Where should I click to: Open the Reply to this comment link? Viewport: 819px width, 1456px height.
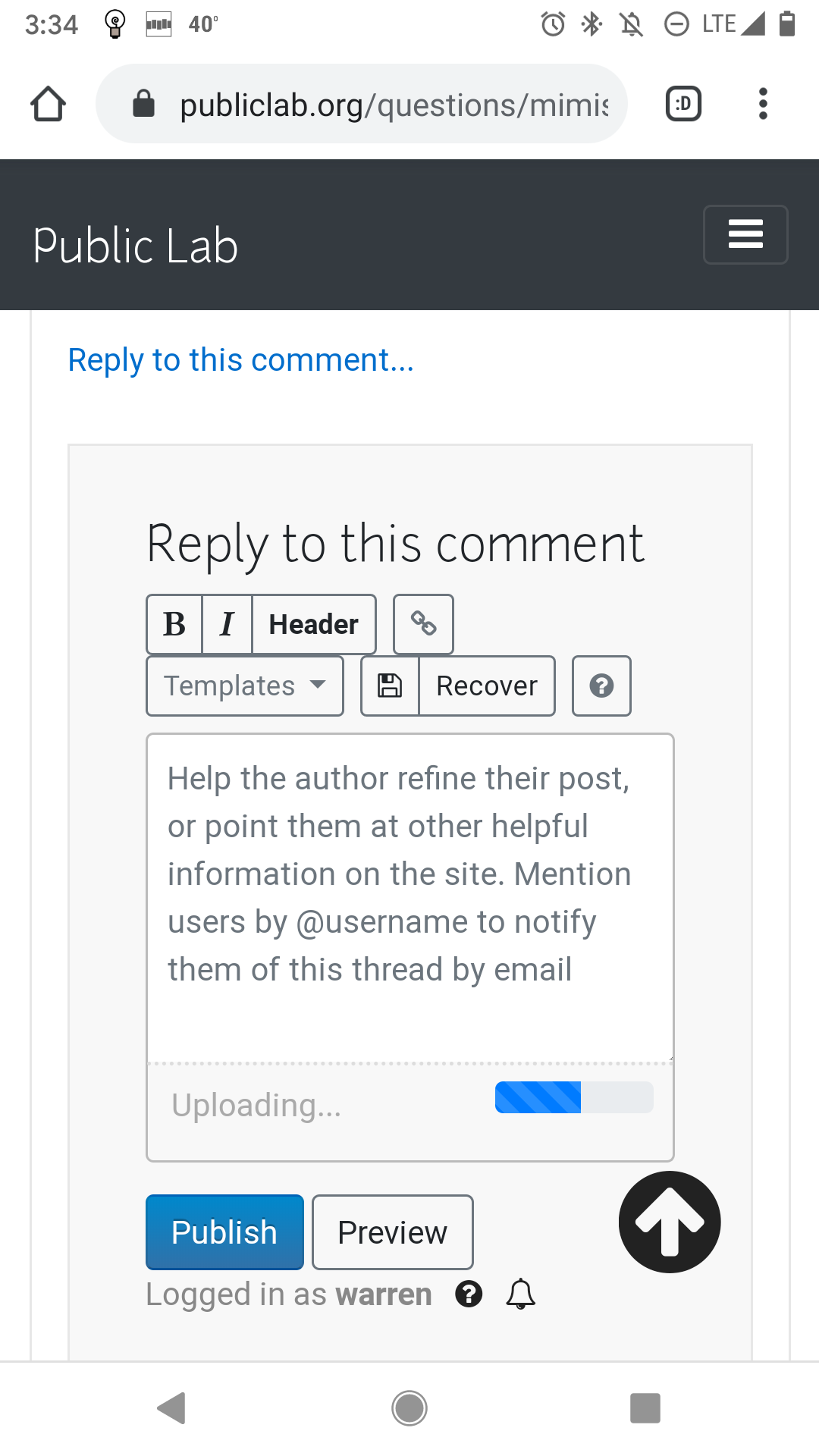240,360
